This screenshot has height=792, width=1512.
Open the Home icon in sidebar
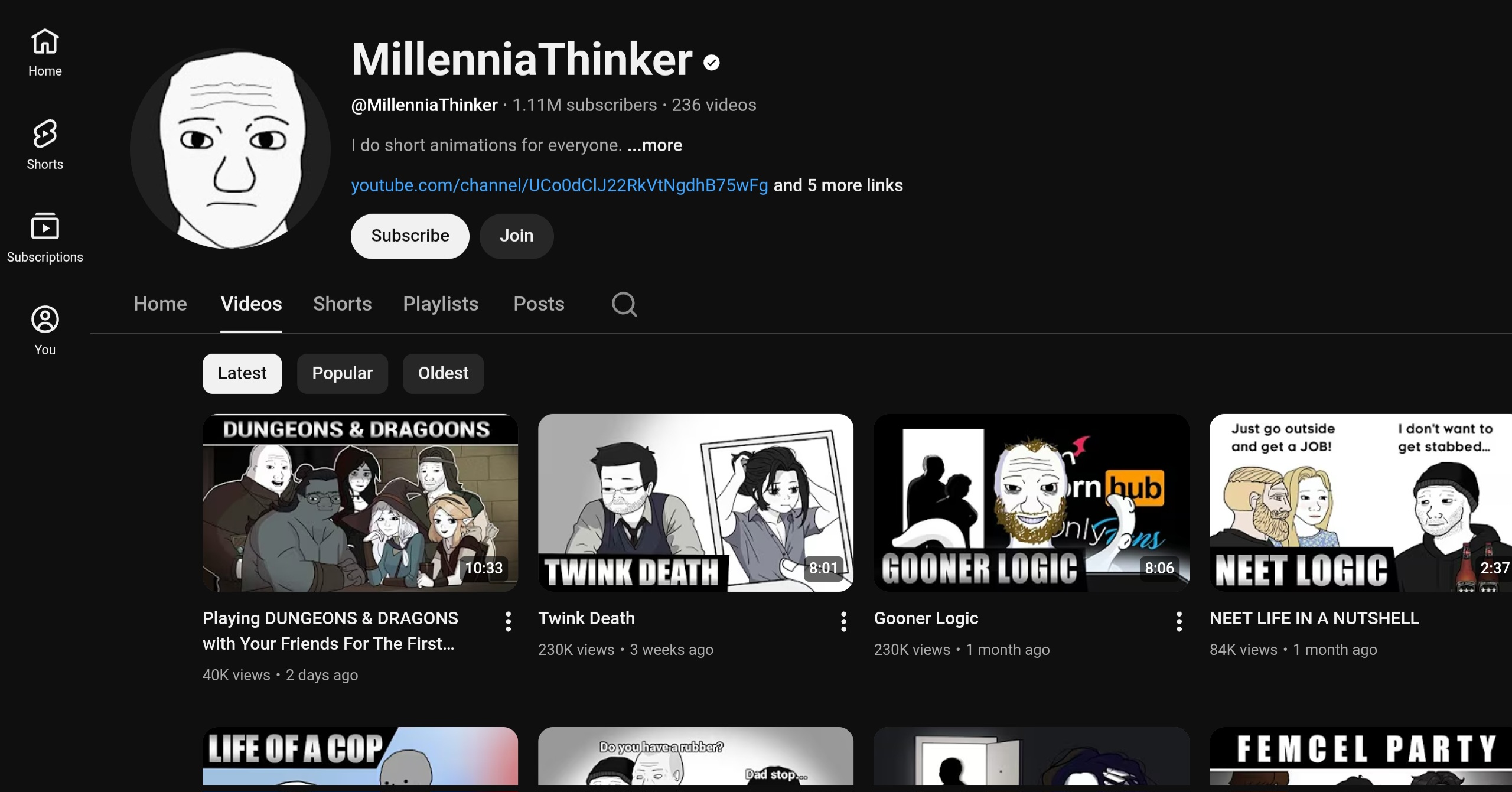pyautogui.click(x=45, y=52)
